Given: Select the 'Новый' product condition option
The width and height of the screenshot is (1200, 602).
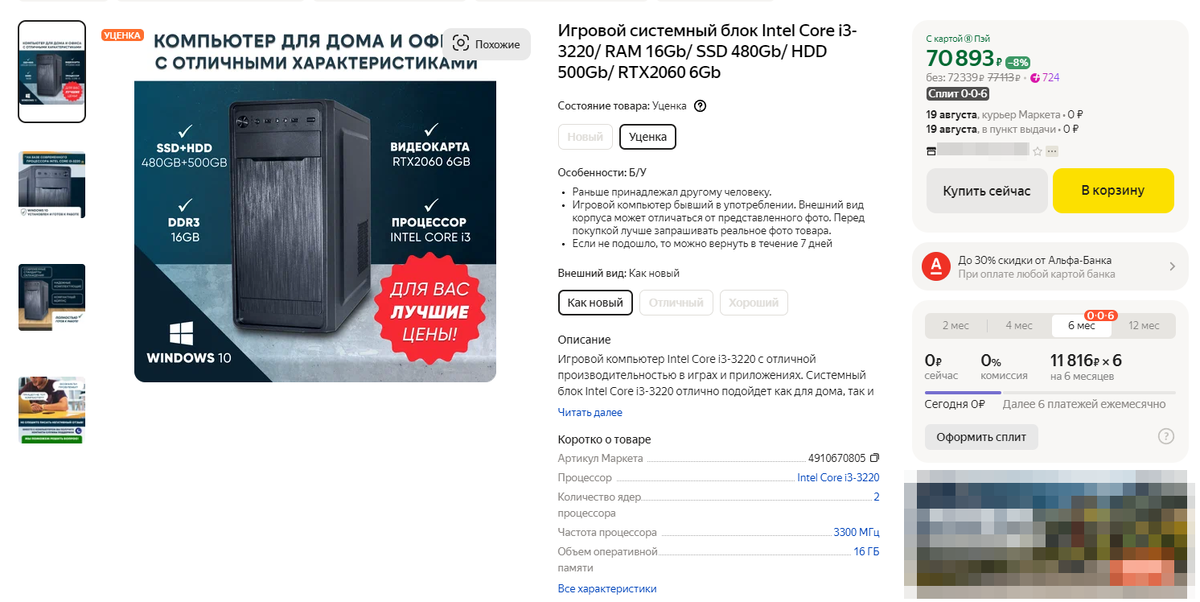Looking at the screenshot, I should tap(585, 137).
